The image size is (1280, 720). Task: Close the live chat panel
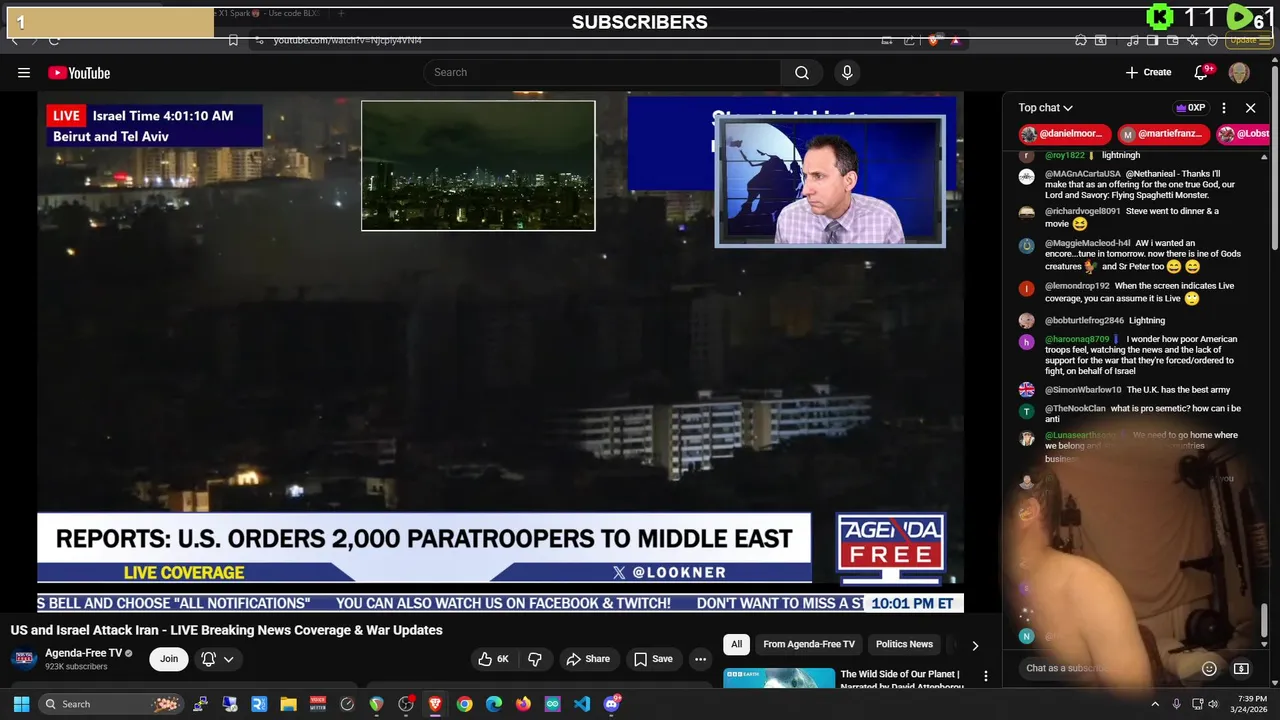point(1250,108)
